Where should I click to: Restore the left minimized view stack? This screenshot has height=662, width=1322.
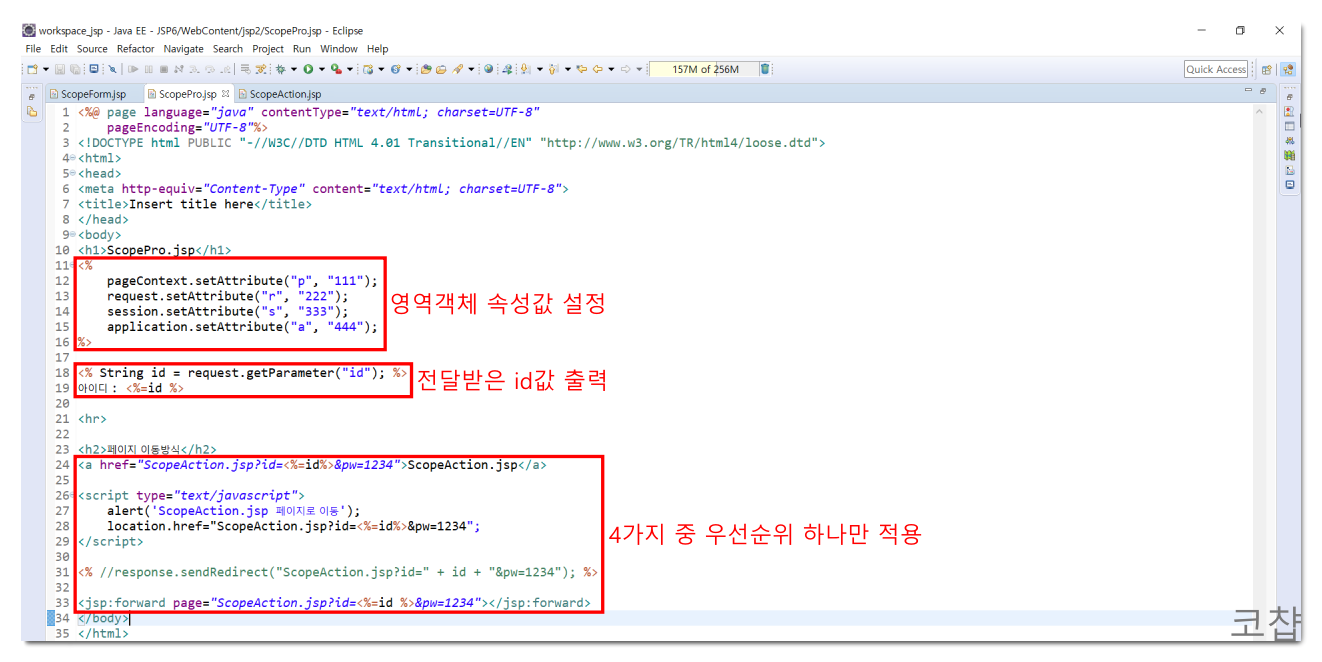(x=32, y=97)
